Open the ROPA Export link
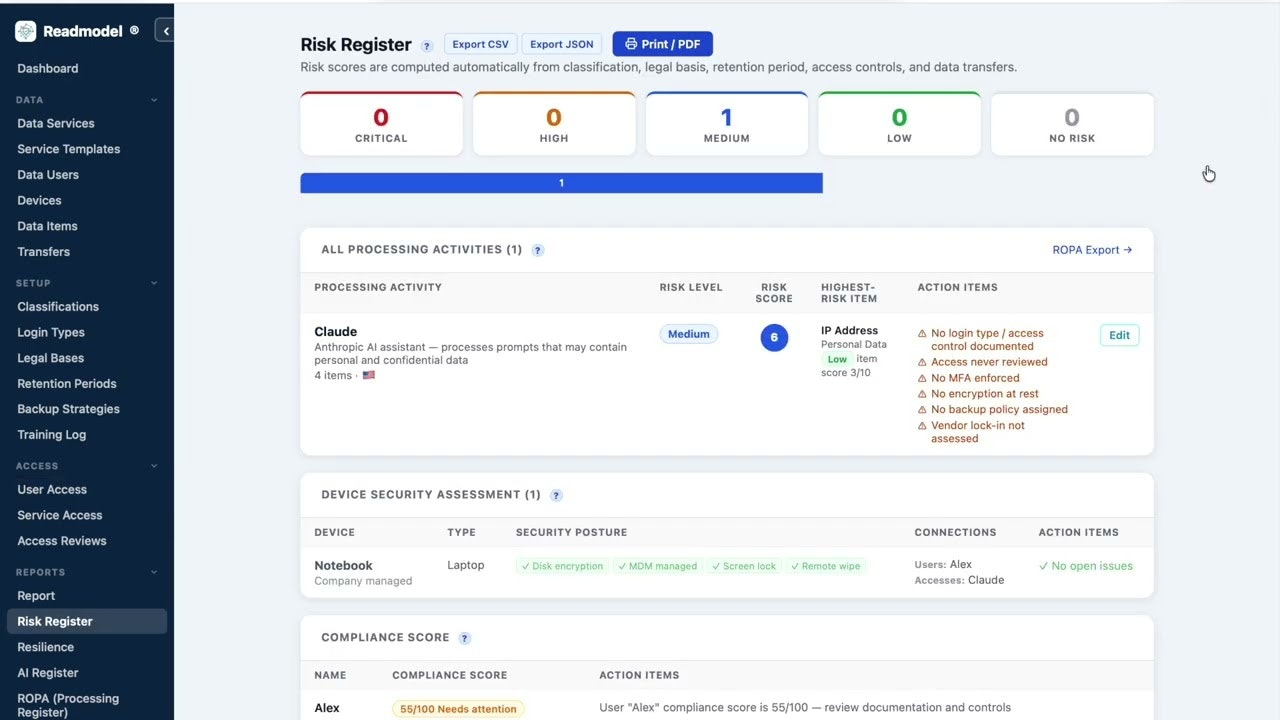 click(x=1092, y=250)
